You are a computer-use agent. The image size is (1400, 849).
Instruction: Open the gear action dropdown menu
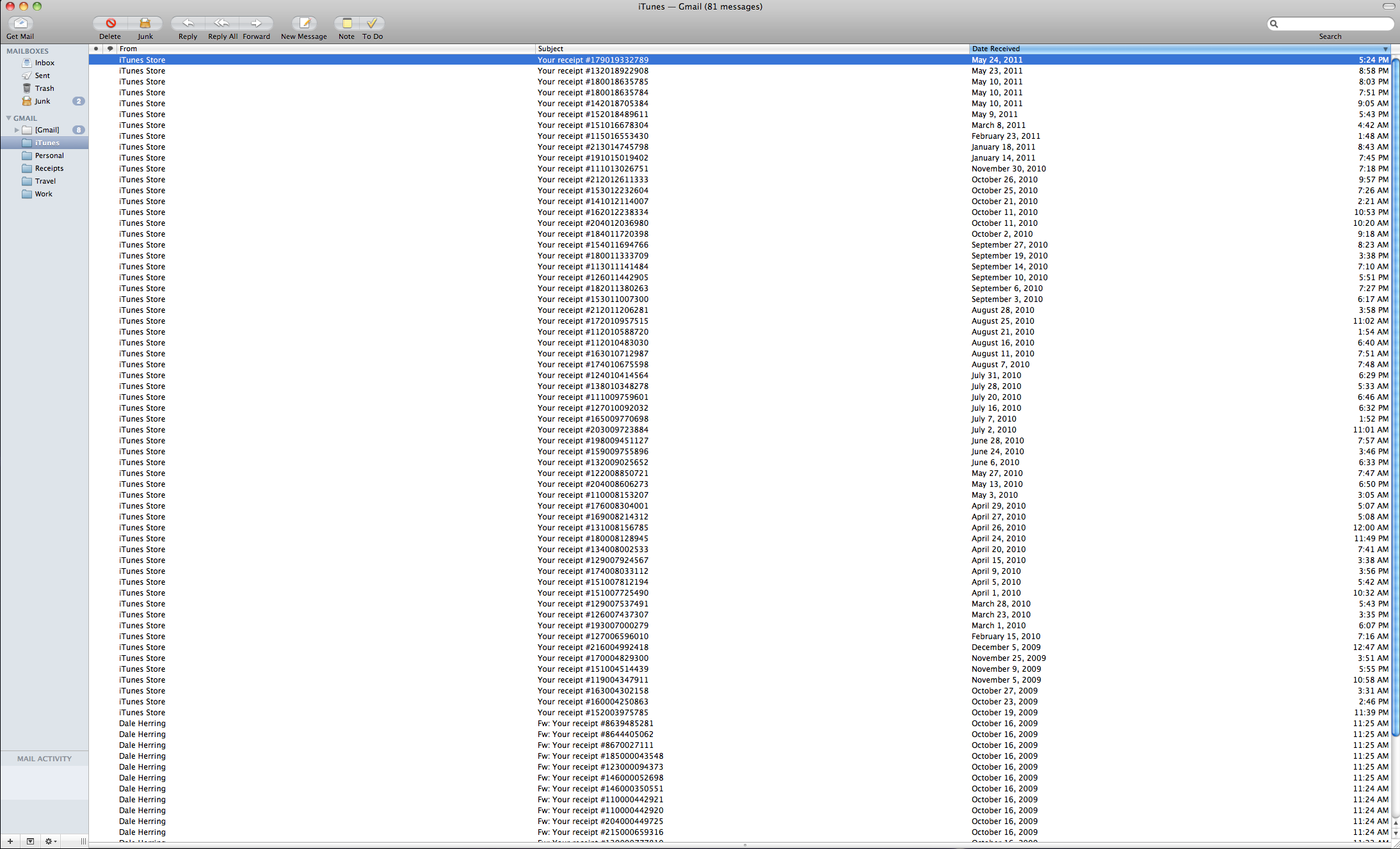point(51,841)
